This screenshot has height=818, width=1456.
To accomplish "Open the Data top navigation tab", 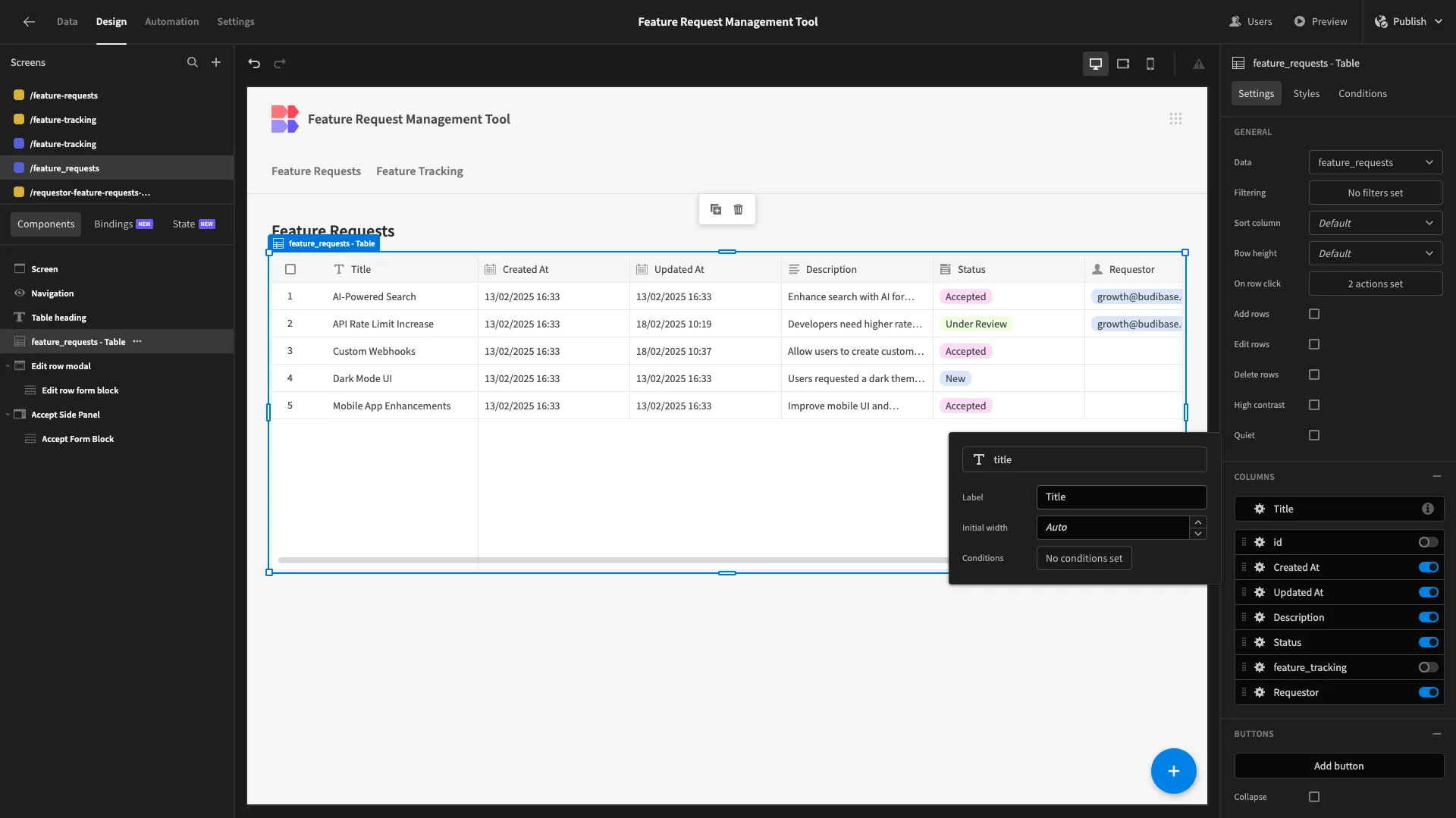I will tap(67, 21).
